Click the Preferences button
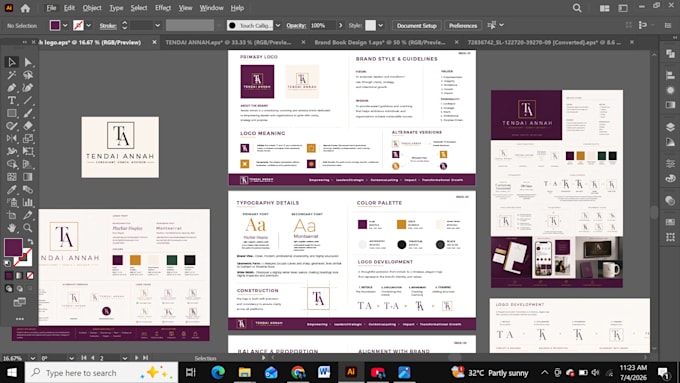The image size is (680, 383). (x=463, y=26)
